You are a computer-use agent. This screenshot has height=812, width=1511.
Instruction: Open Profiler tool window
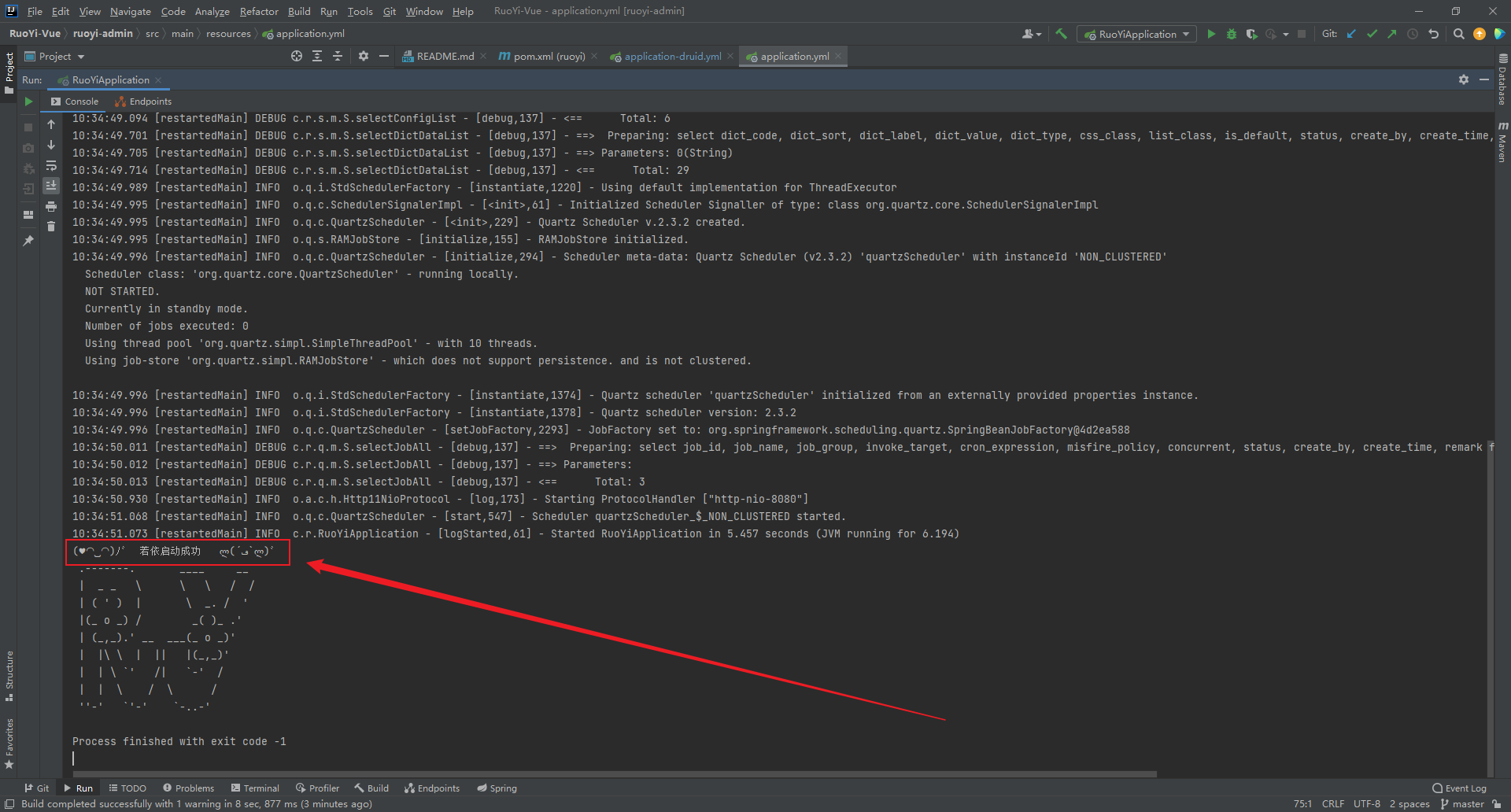click(x=317, y=788)
